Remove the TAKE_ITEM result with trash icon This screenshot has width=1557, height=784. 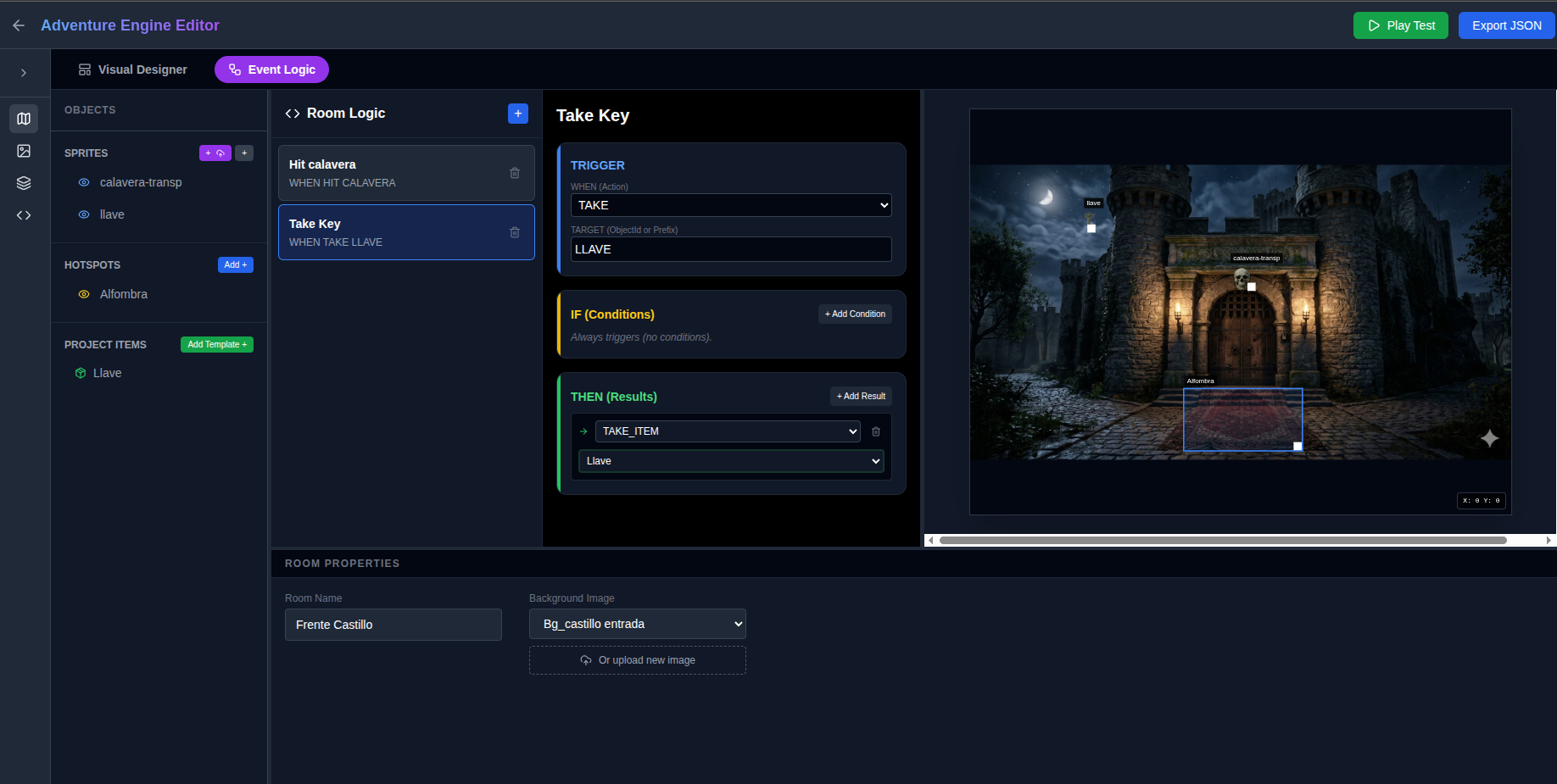[876, 431]
